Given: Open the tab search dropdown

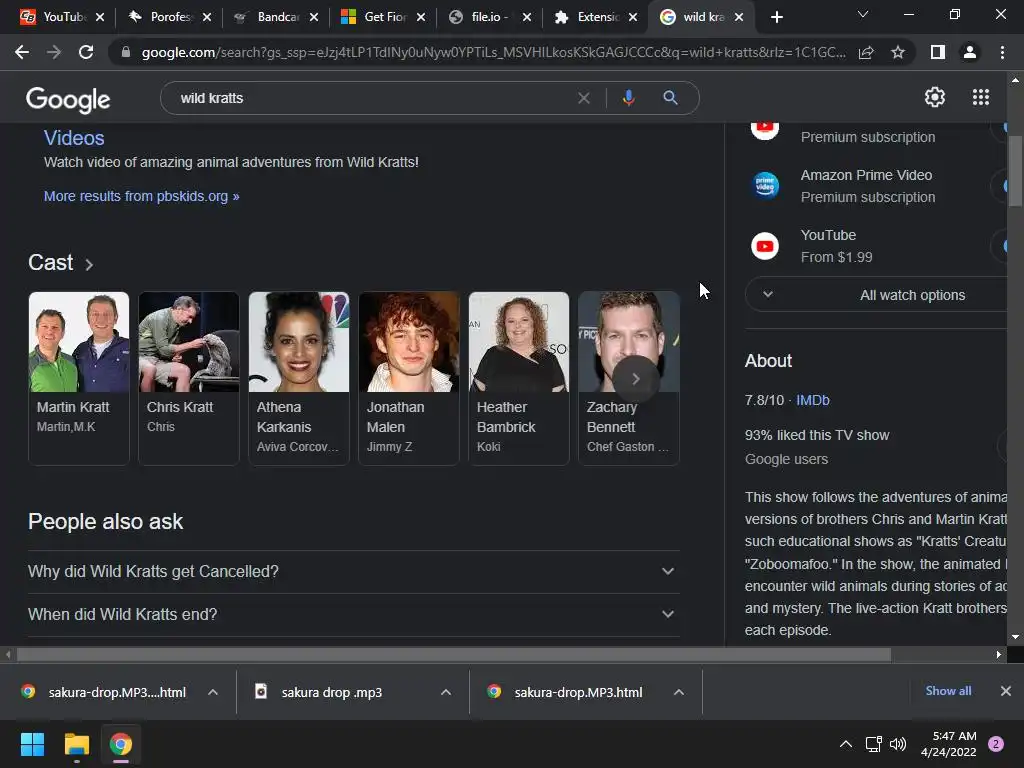Looking at the screenshot, I should point(863,14).
